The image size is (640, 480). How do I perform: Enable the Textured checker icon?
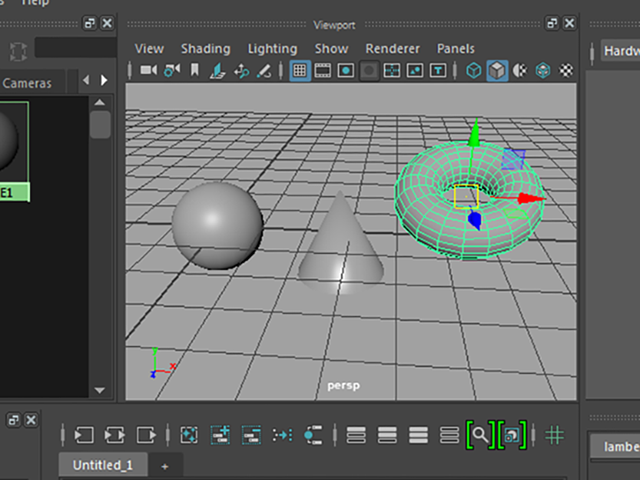pyautogui.click(x=566, y=71)
